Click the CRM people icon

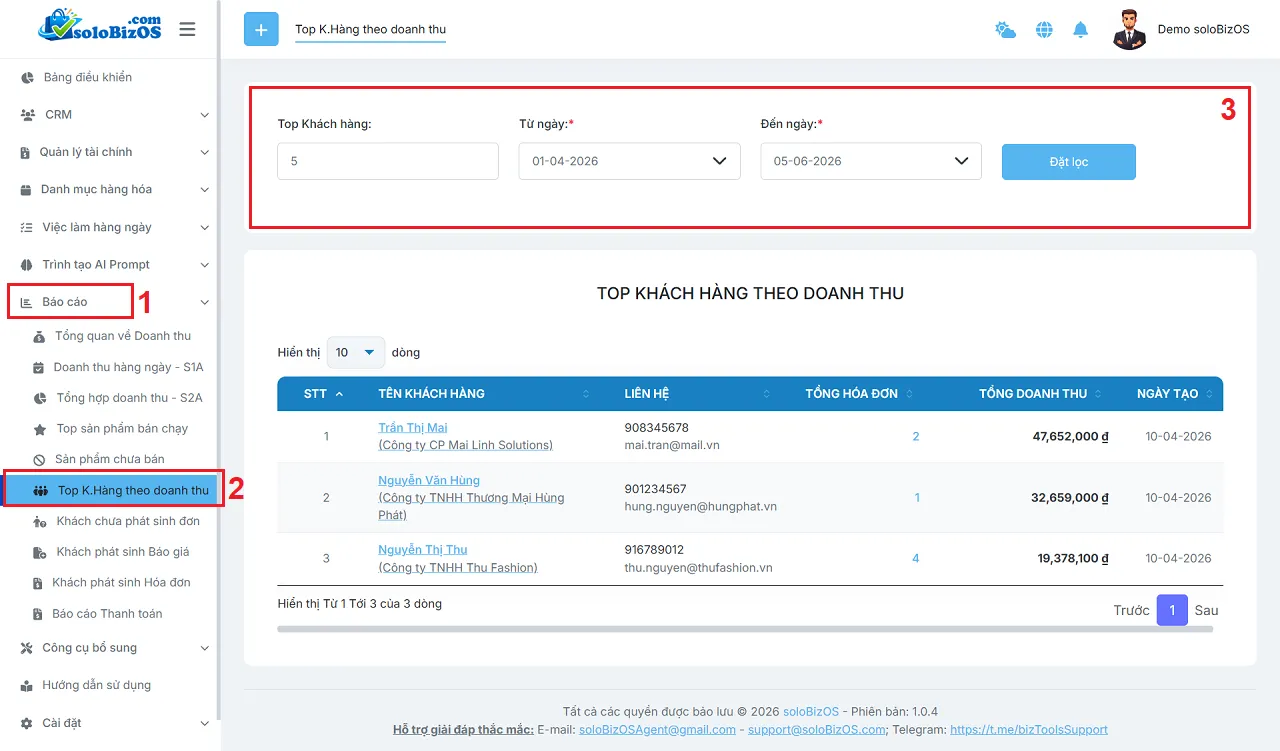28,115
